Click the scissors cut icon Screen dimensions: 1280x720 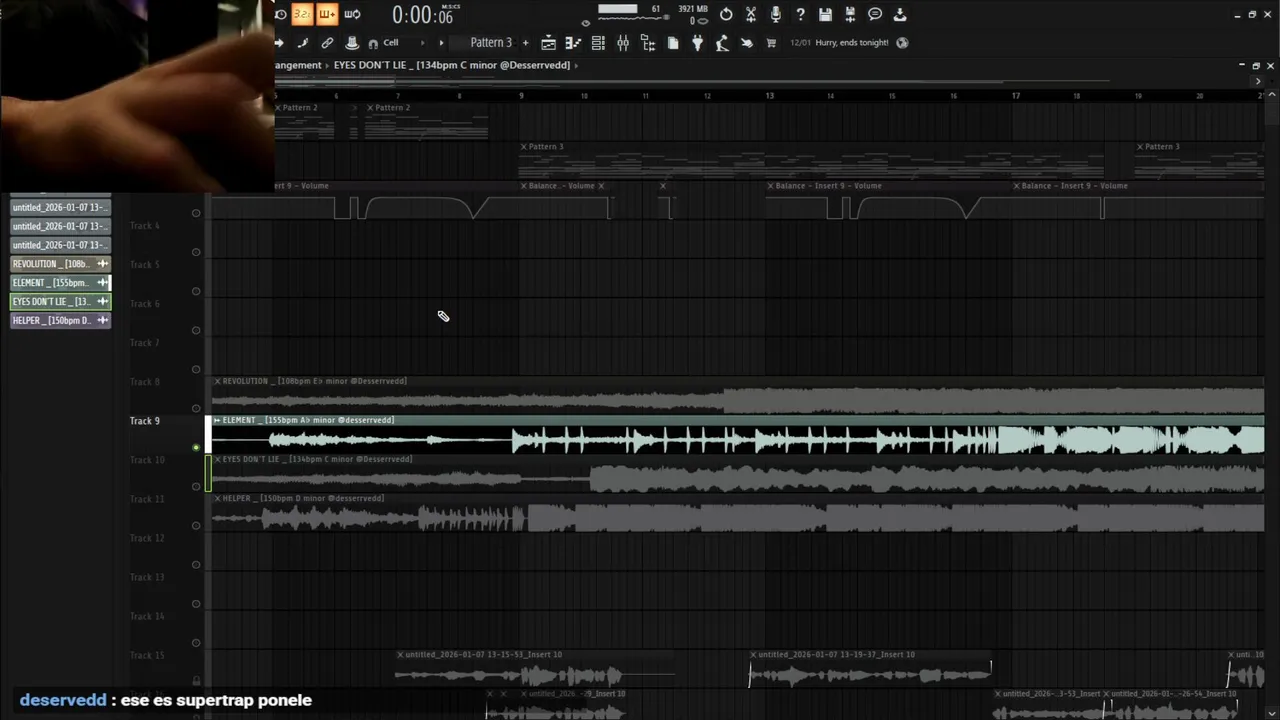[x=751, y=14]
